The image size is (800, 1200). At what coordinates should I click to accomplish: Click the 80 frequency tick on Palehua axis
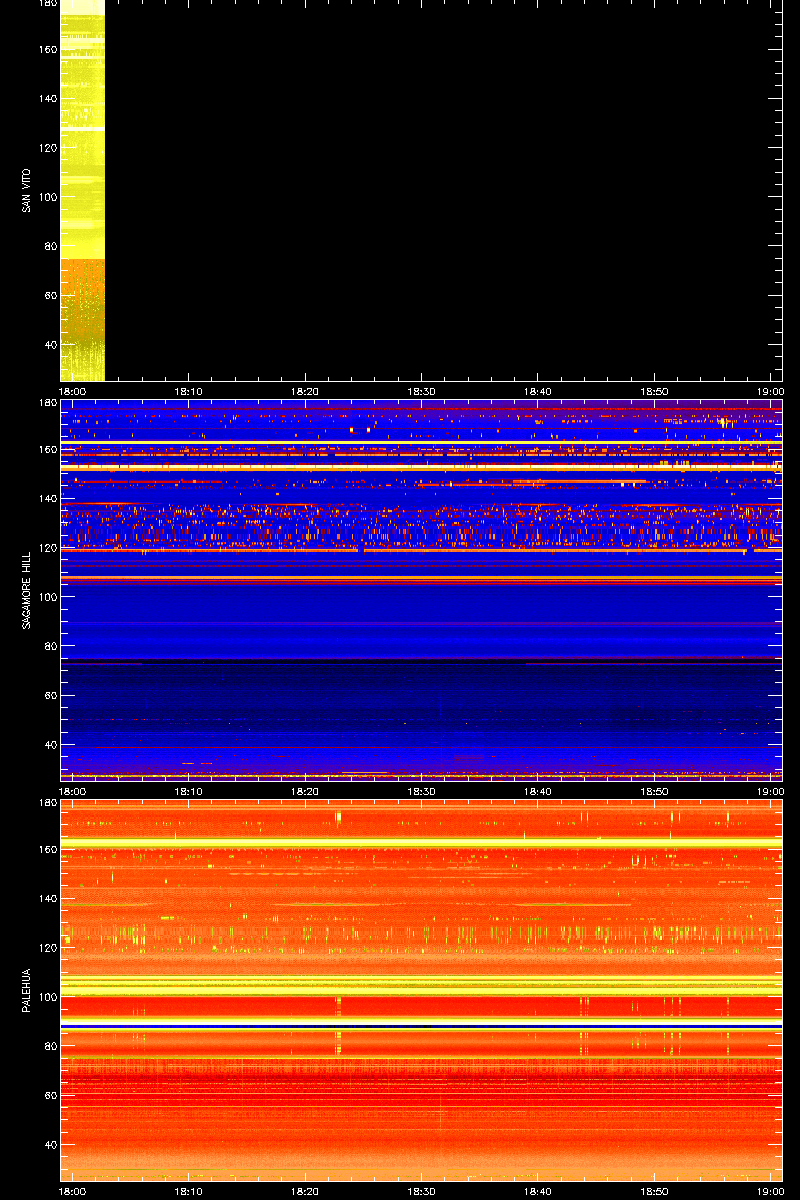(x=50, y=1046)
